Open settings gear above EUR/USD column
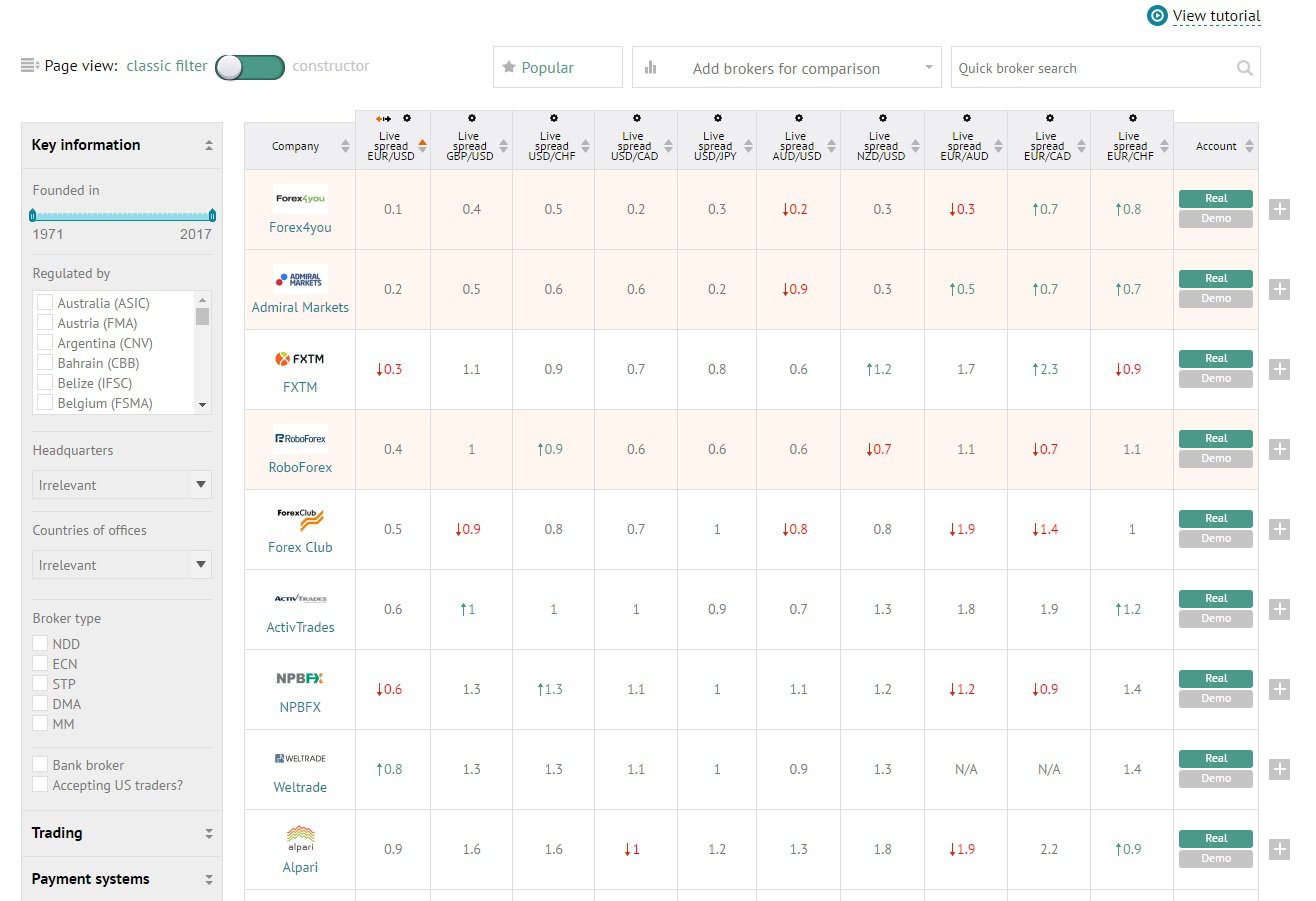The height and width of the screenshot is (901, 1316). (407, 118)
